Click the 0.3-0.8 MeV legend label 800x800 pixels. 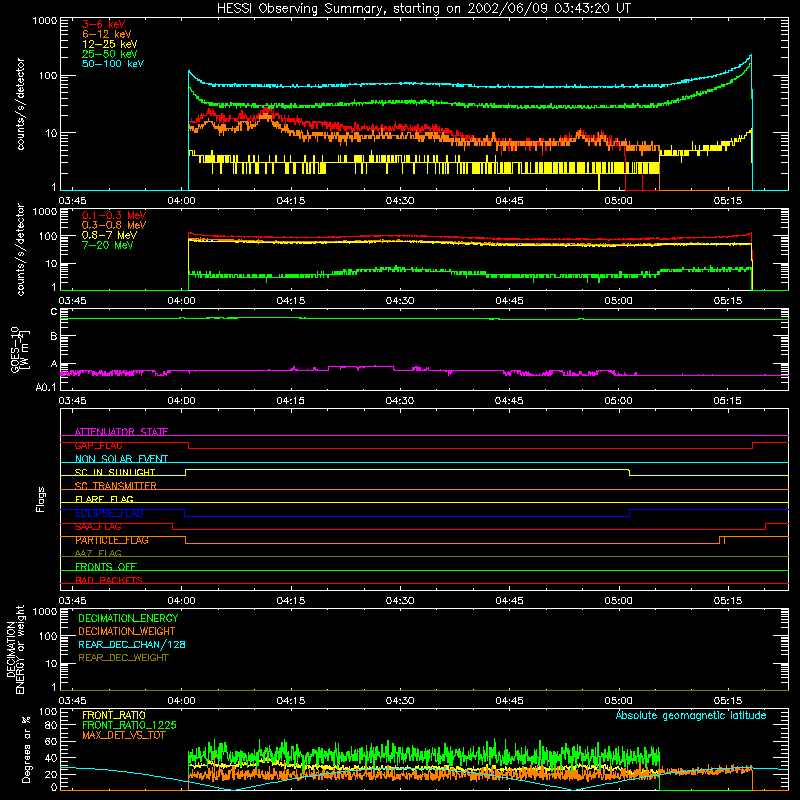point(114,225)
